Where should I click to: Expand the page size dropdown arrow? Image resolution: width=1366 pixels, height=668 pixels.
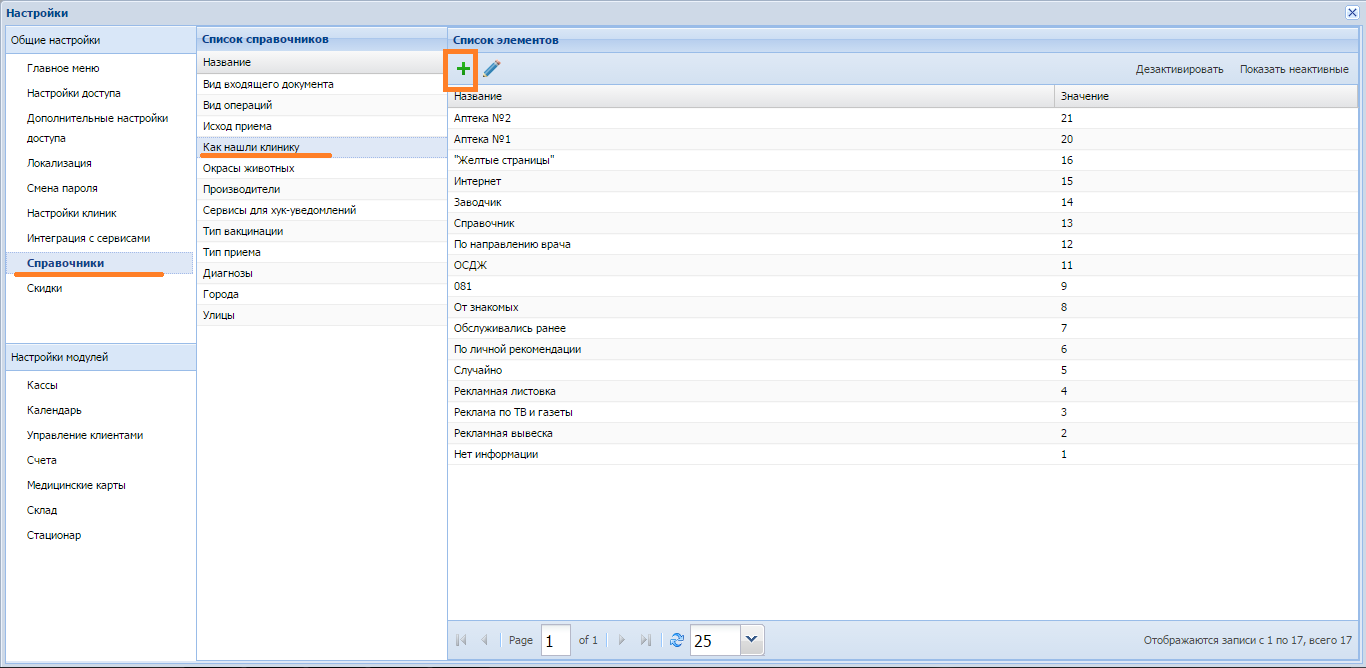click(752, 640)
